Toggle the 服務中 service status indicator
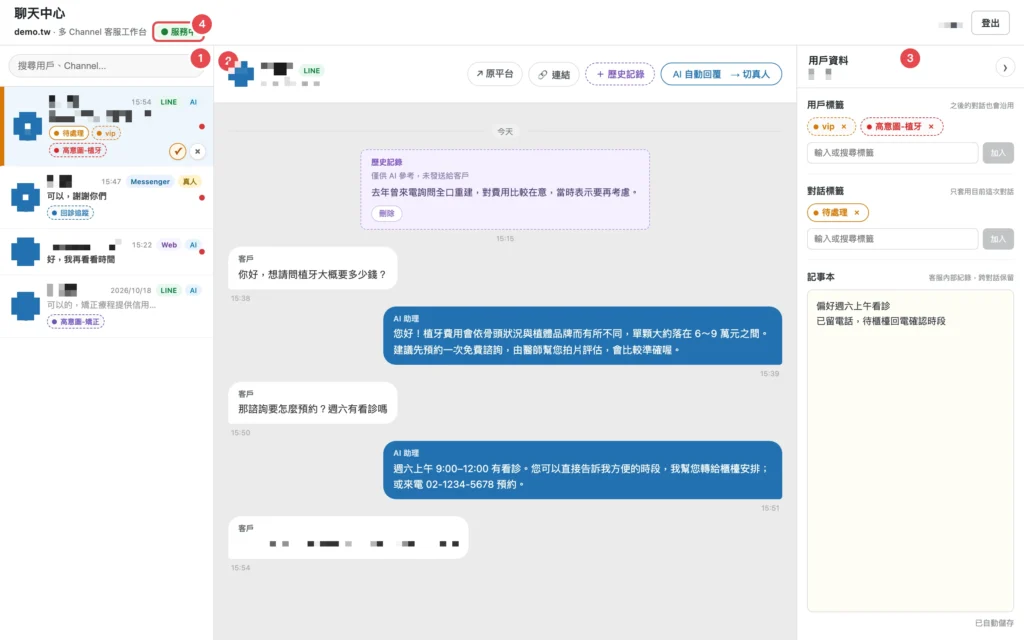1024x640 pixels. click(178, 31)
